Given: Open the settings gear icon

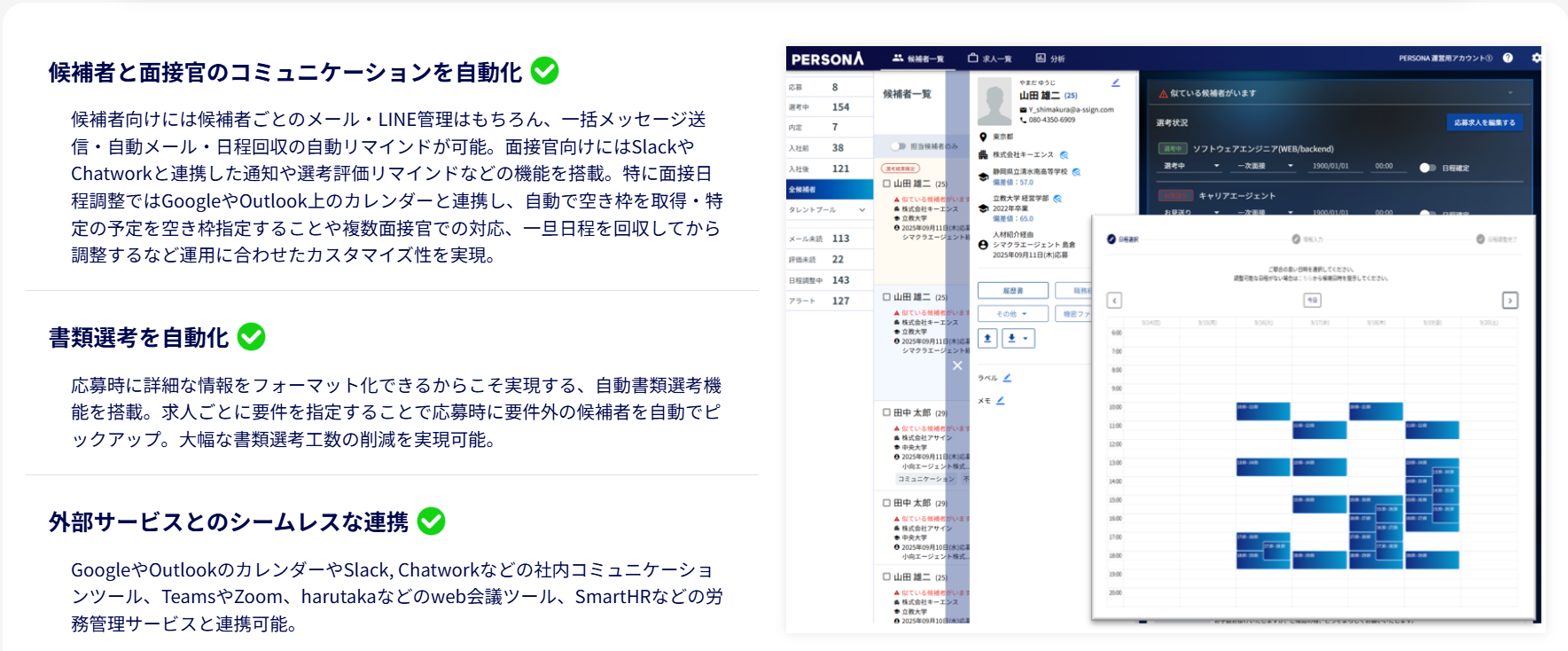Looking at the screenshot, I should click(1535, 59).
